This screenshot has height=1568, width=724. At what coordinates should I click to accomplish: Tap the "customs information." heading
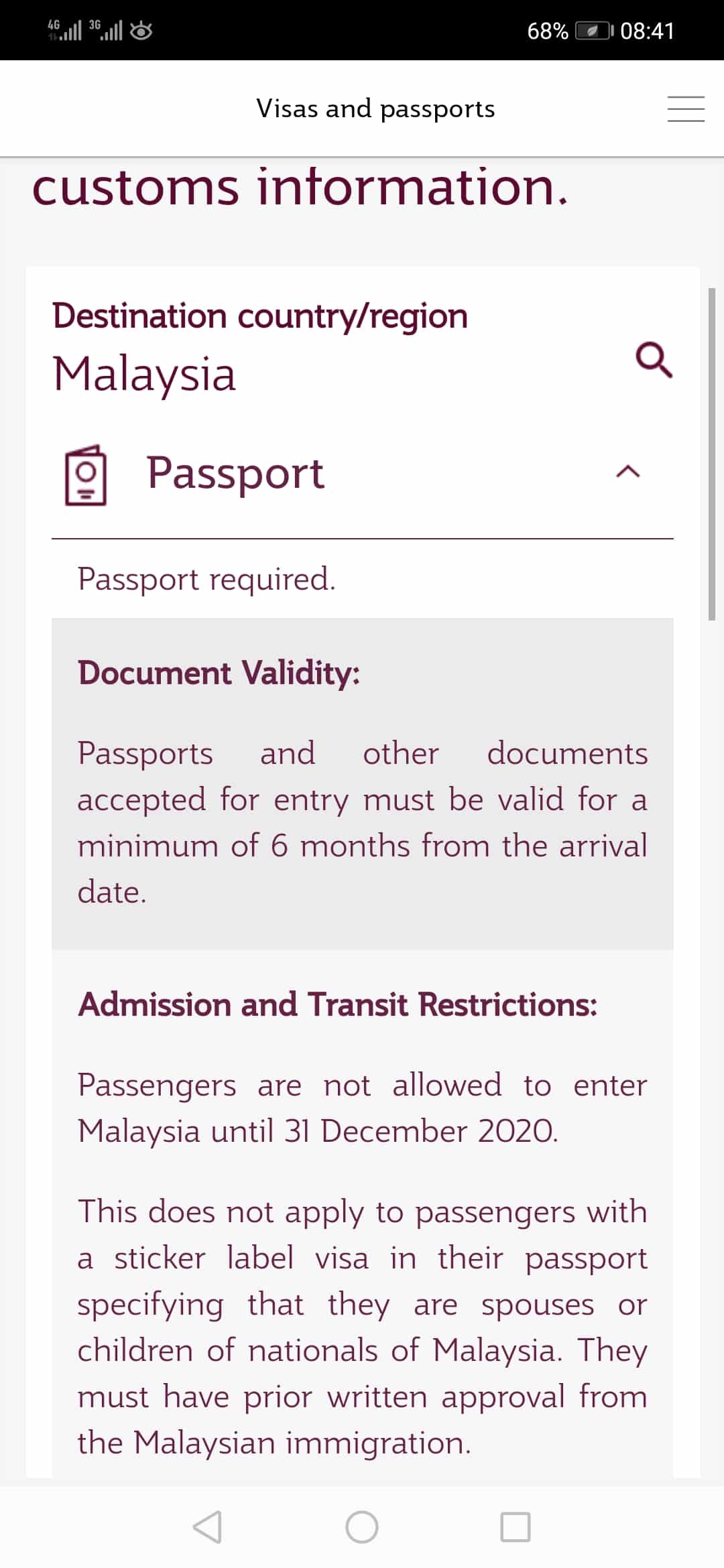coord(300,187)
